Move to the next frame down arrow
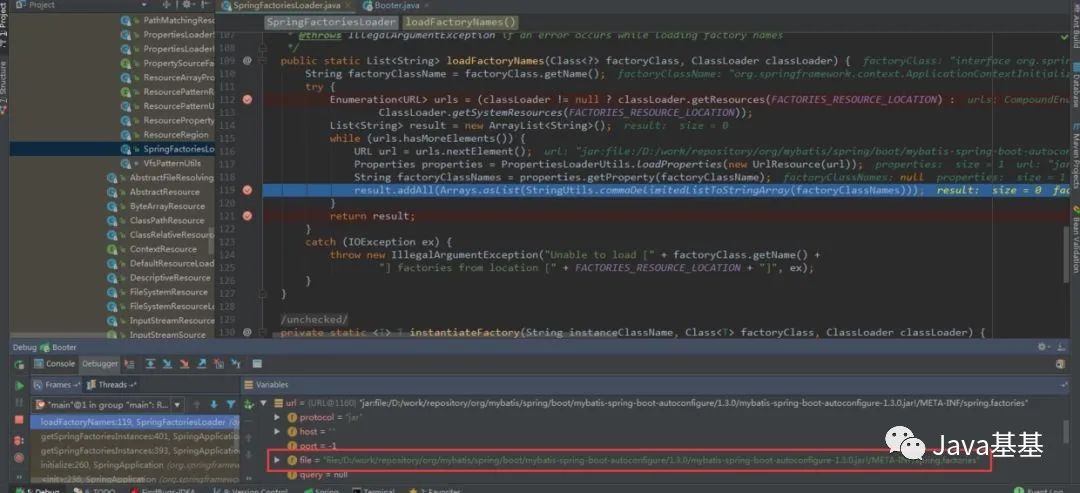The image size is (1080, 493). click(214, 404)
